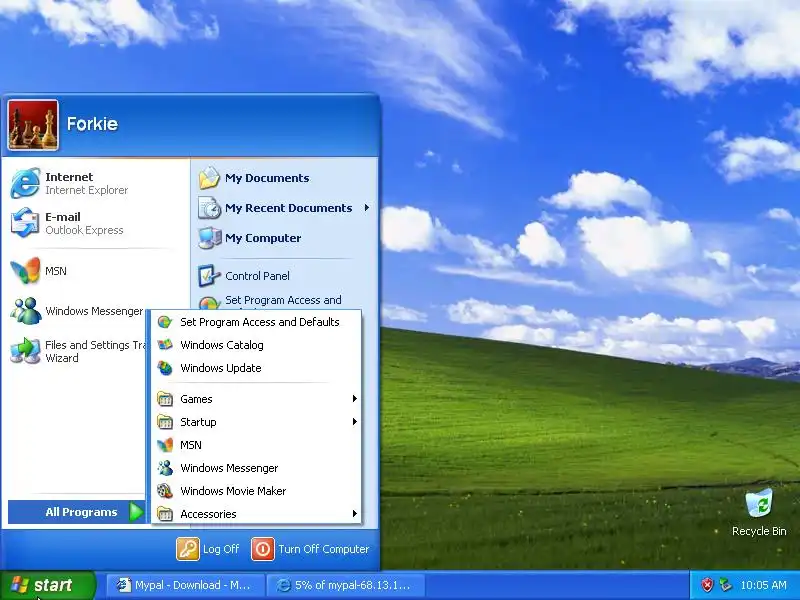Select Windows Update menu entry

coord(256,368)
